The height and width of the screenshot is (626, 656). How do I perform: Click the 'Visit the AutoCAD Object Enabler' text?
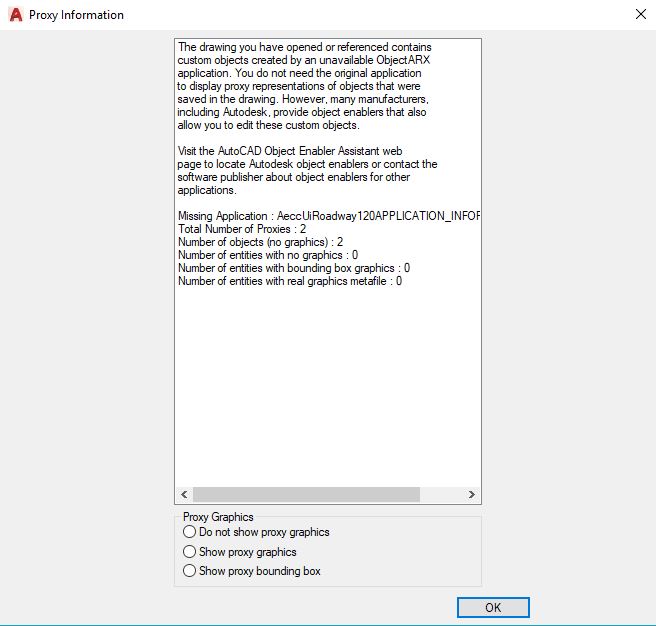tap(290, 151)
